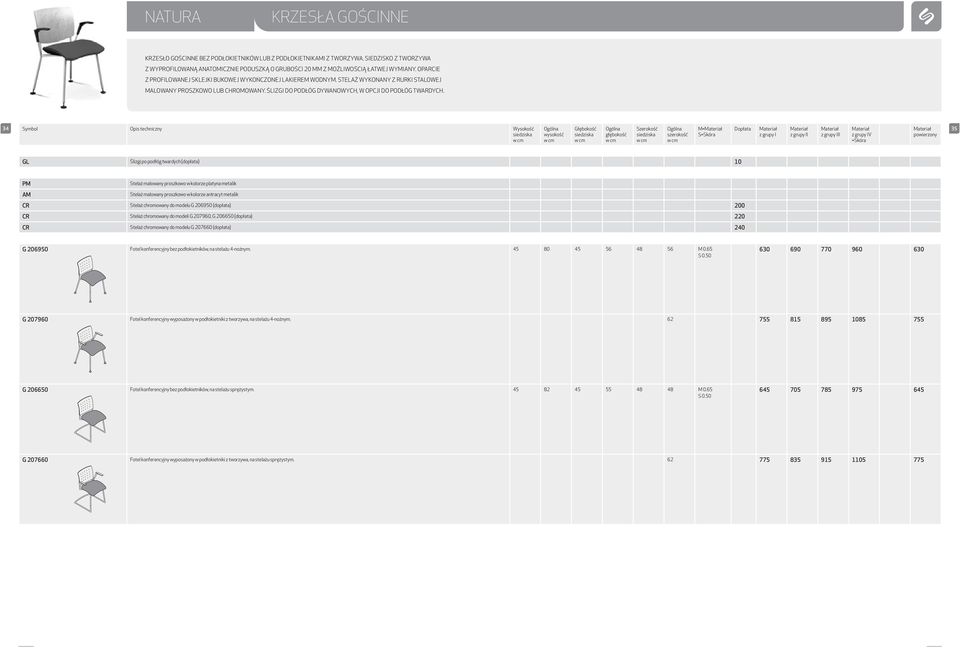
Task: Click price 770 in G 206950 row
Action: click(827, 250)
